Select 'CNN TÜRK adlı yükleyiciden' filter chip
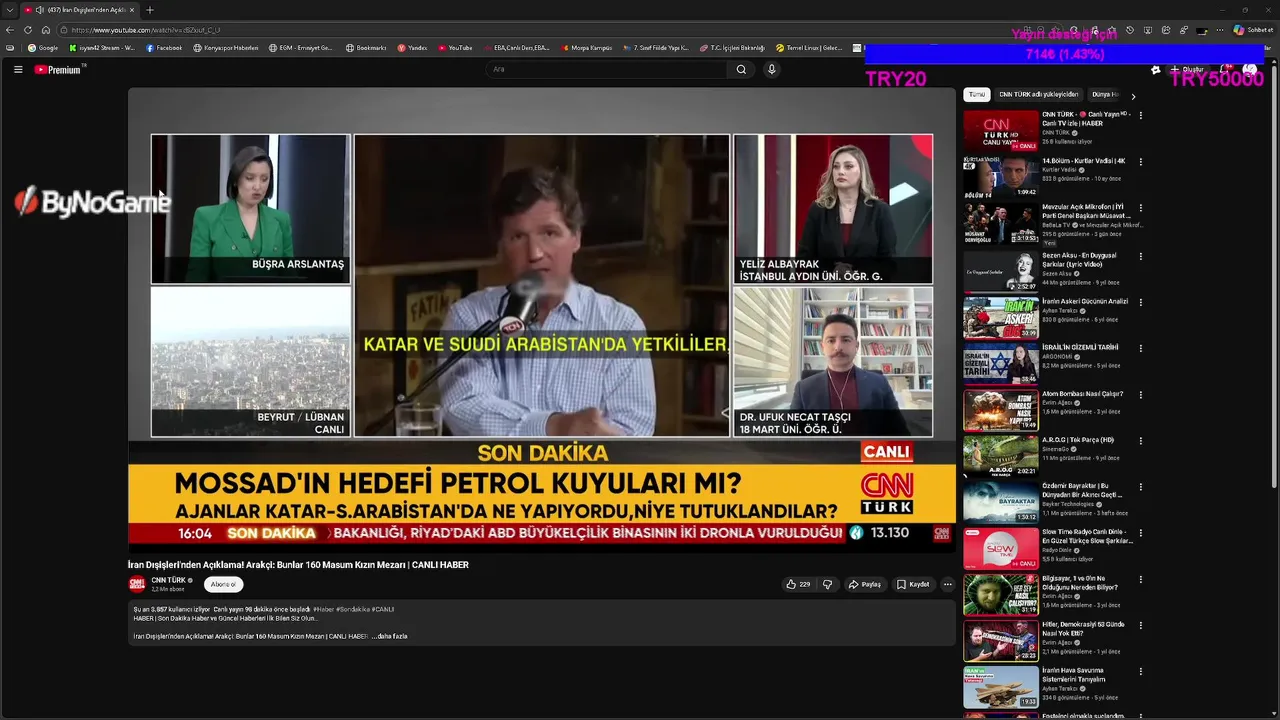The width and height of the screenshot is (1280, 720). click(x=1039, y=95)
